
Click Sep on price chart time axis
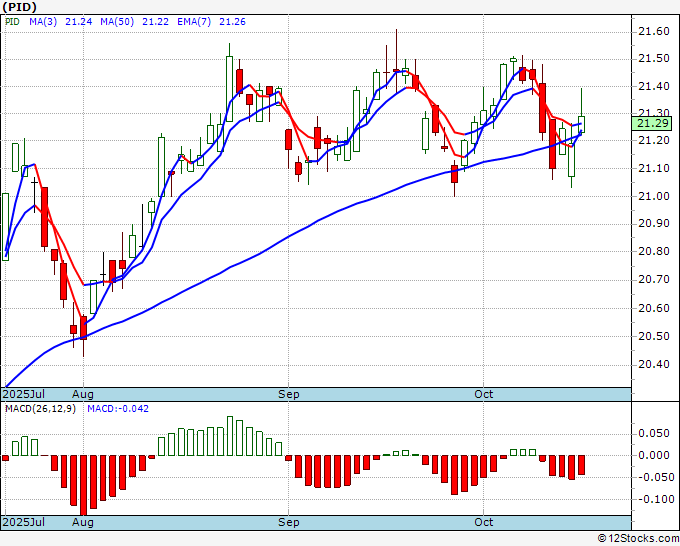coord(288,395)
